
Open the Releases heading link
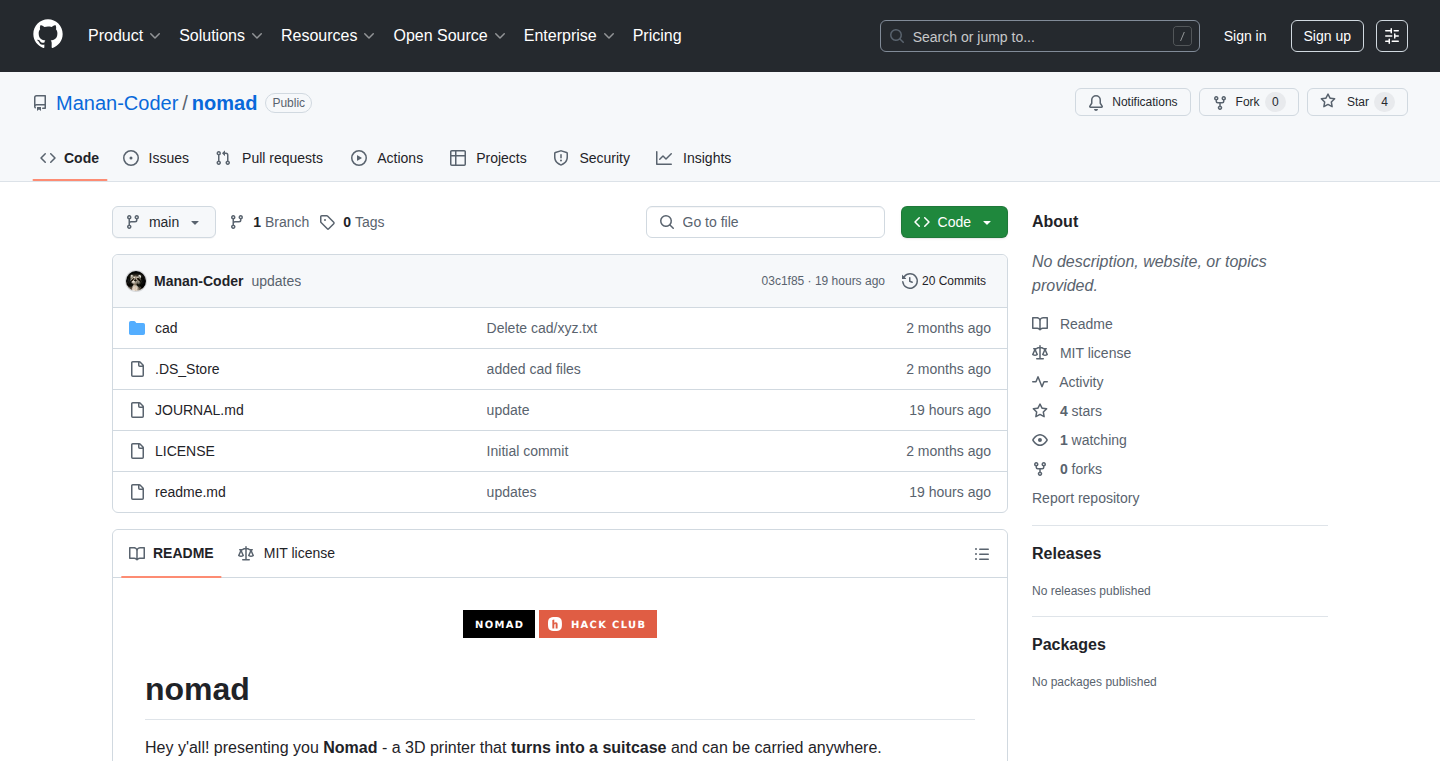click(x=1066, y=553)
